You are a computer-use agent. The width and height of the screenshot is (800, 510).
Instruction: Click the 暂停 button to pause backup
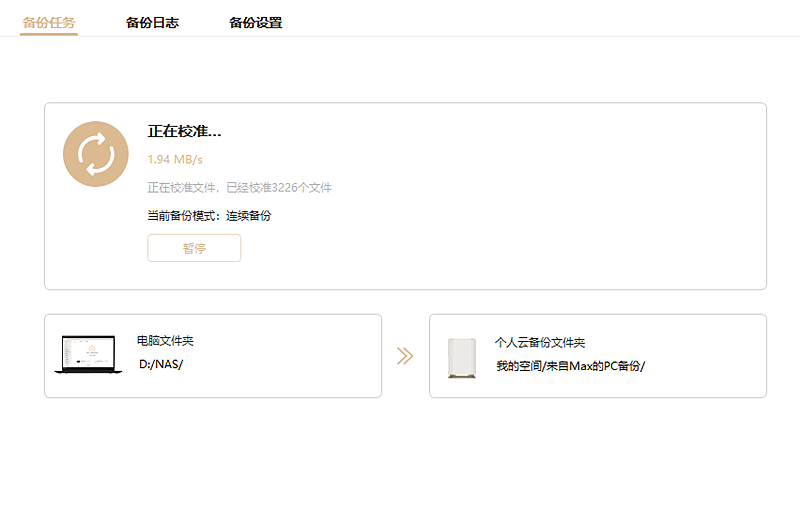[194, 248]
